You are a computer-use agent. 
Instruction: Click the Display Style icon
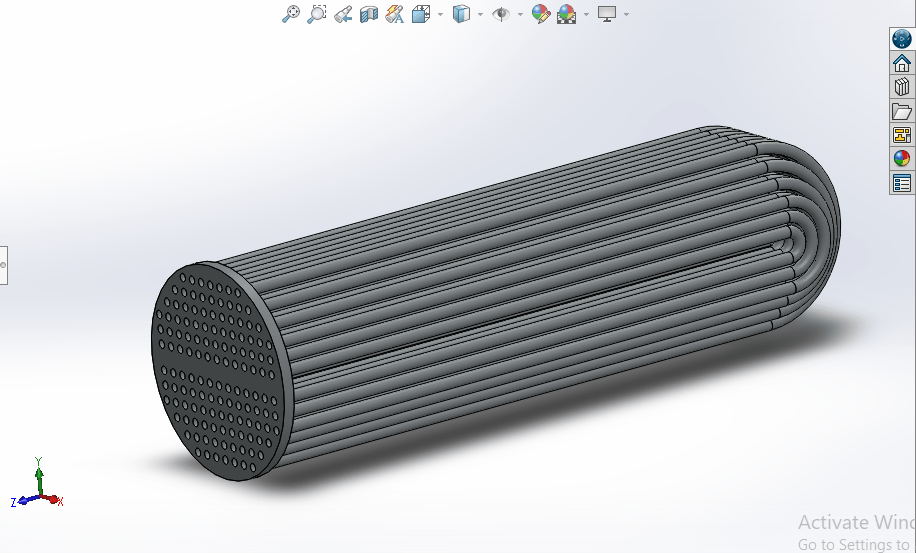[461, 14]
